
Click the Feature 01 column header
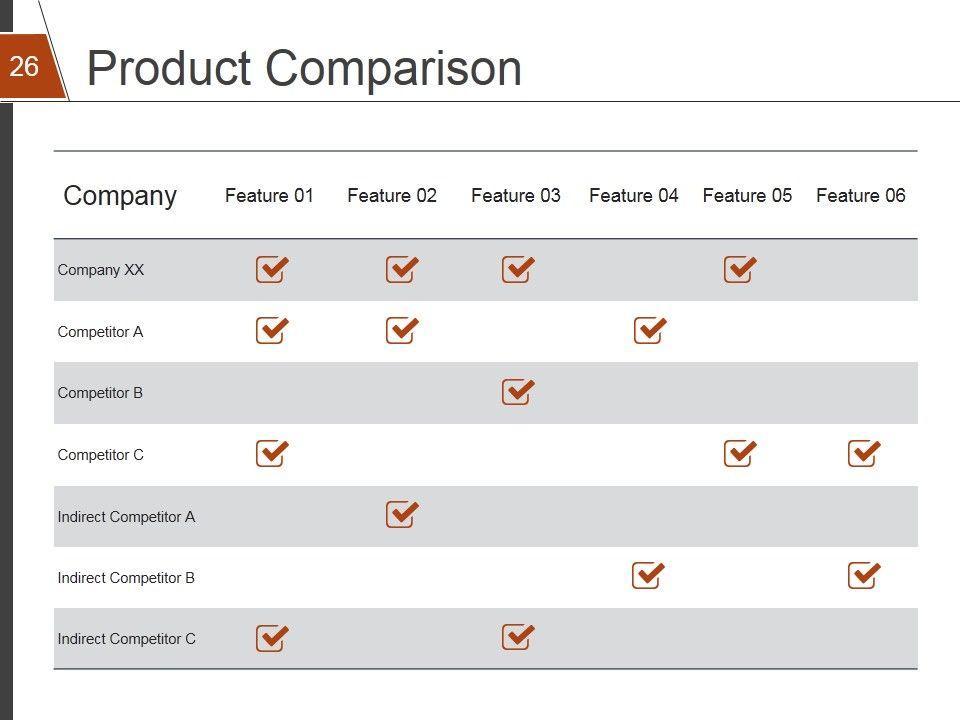pos(269,195)
